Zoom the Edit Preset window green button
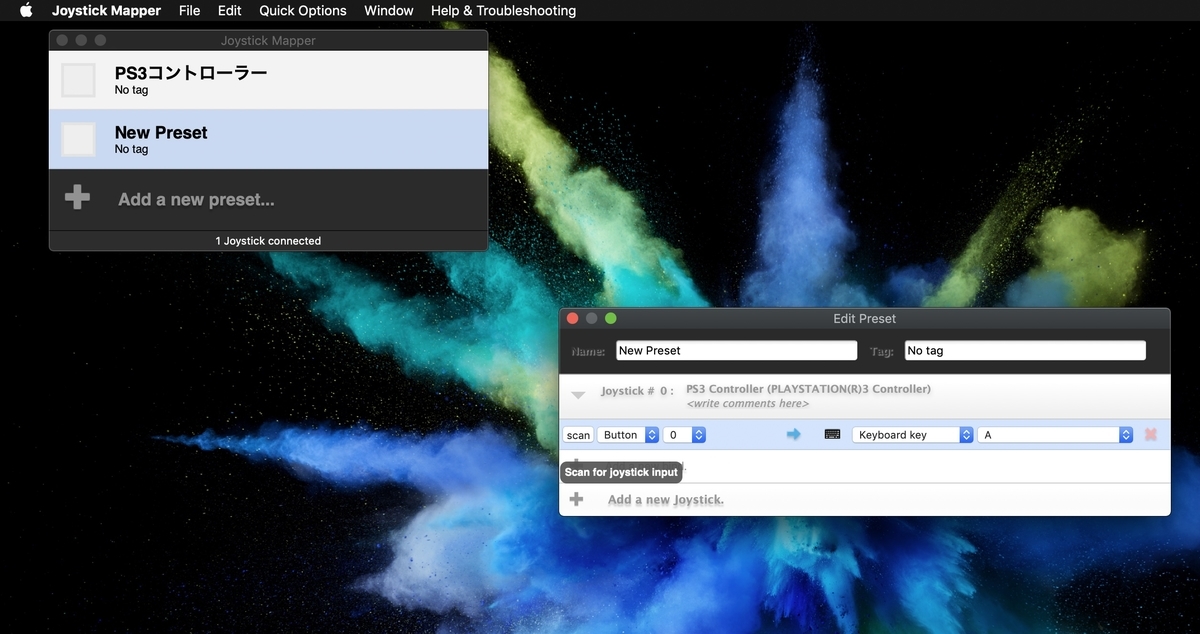Image resolution: width=1200 pixels, height=634 pixels. click(611, 318)
